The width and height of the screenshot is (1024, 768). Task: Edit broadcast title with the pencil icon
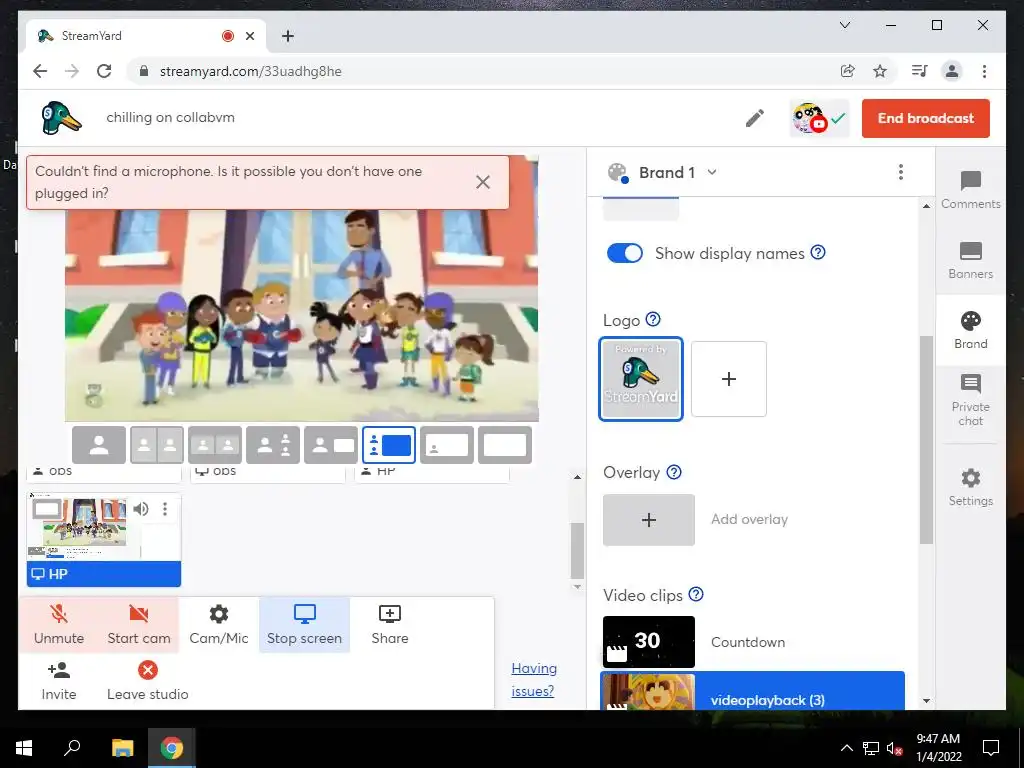pos(755,118)
